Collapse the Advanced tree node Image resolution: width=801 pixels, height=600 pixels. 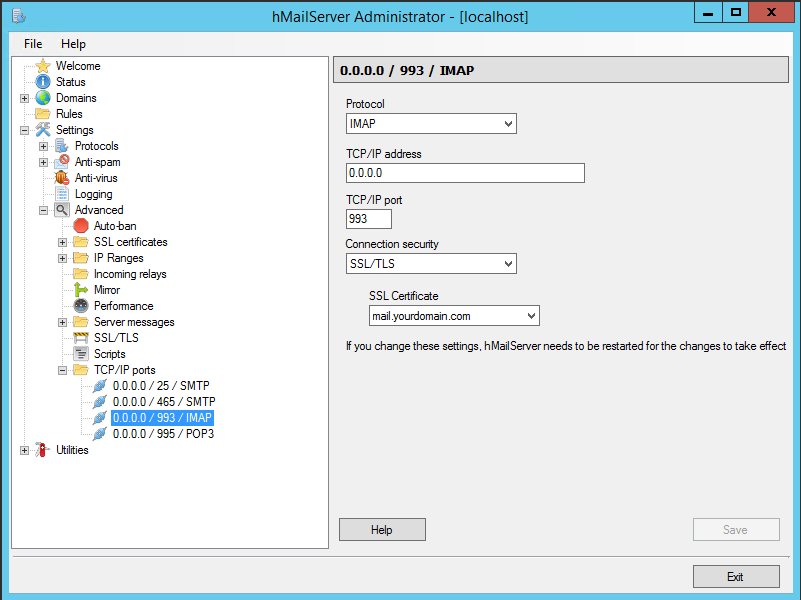point(43,210)
